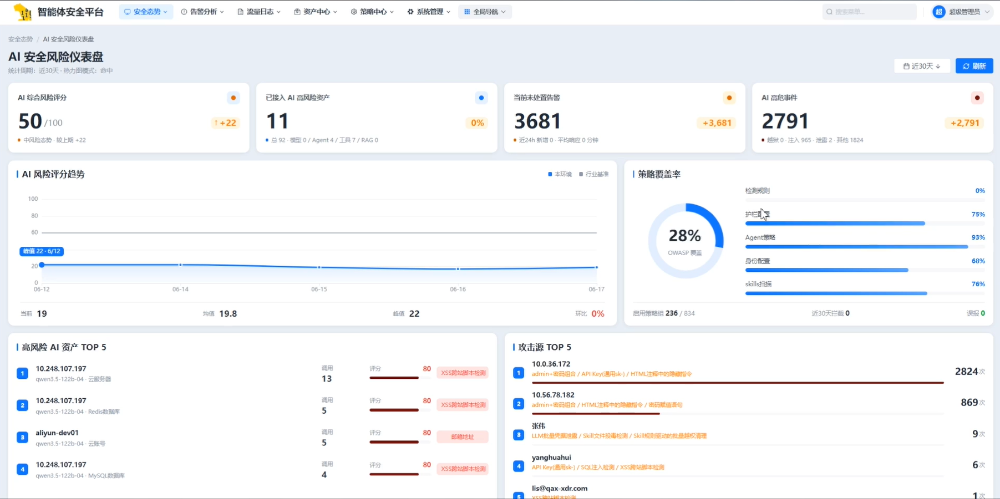Click the 2824 attack count
The width and height of the screenshot is (1000, 499).
966,371
